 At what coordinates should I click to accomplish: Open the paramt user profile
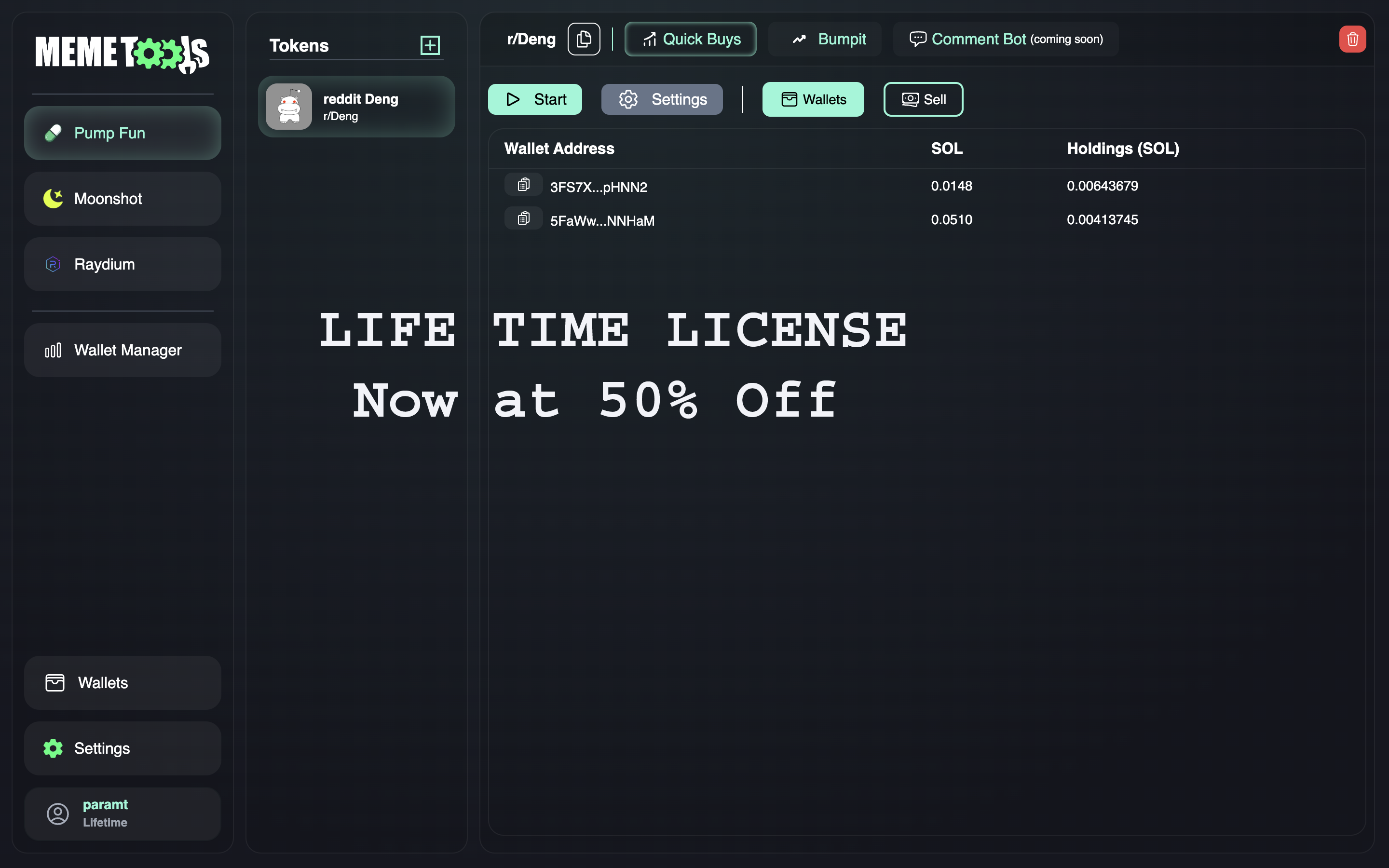[x=122, y=814]
